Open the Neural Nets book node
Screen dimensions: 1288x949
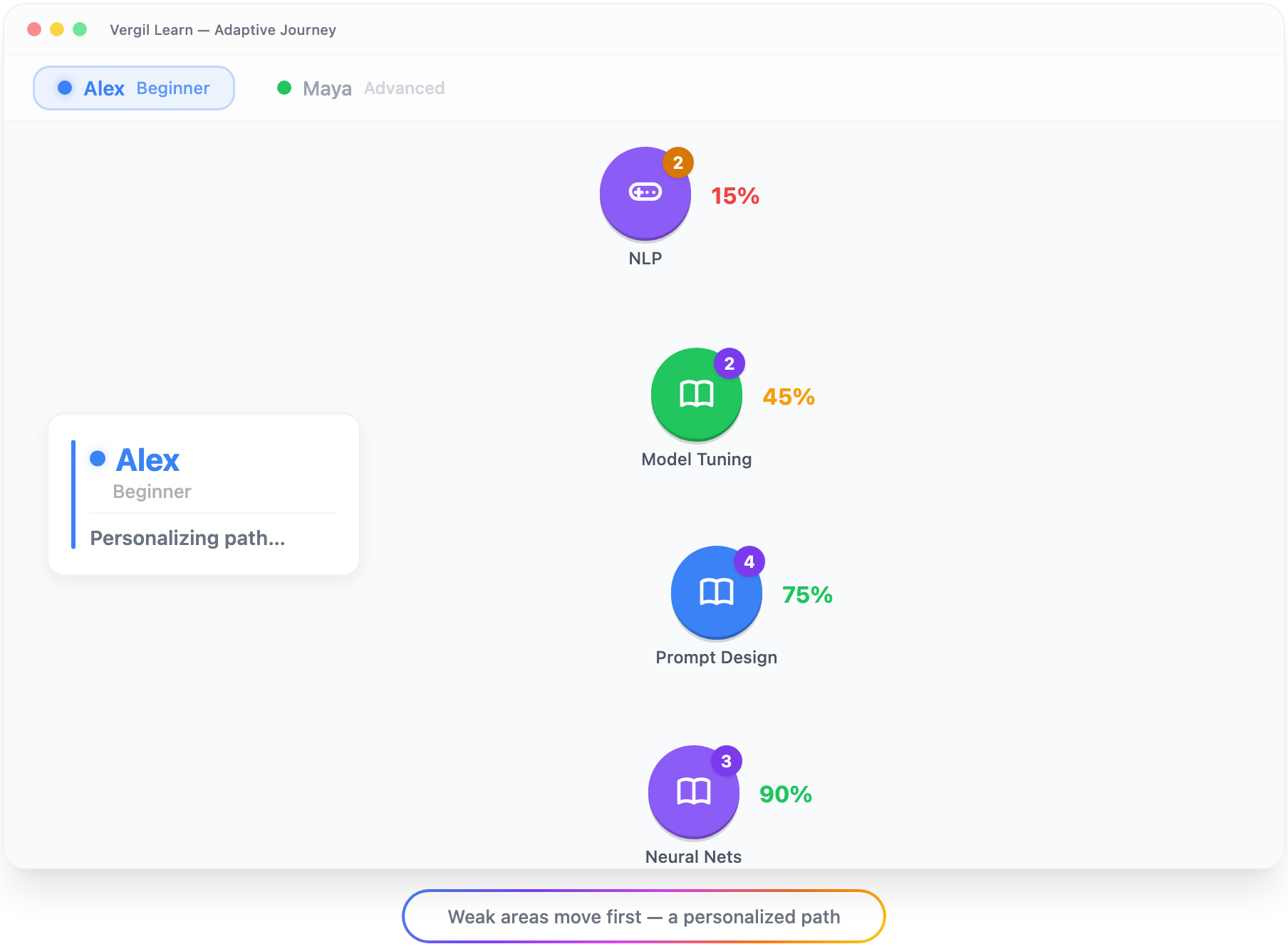click(x=693, y=791)
